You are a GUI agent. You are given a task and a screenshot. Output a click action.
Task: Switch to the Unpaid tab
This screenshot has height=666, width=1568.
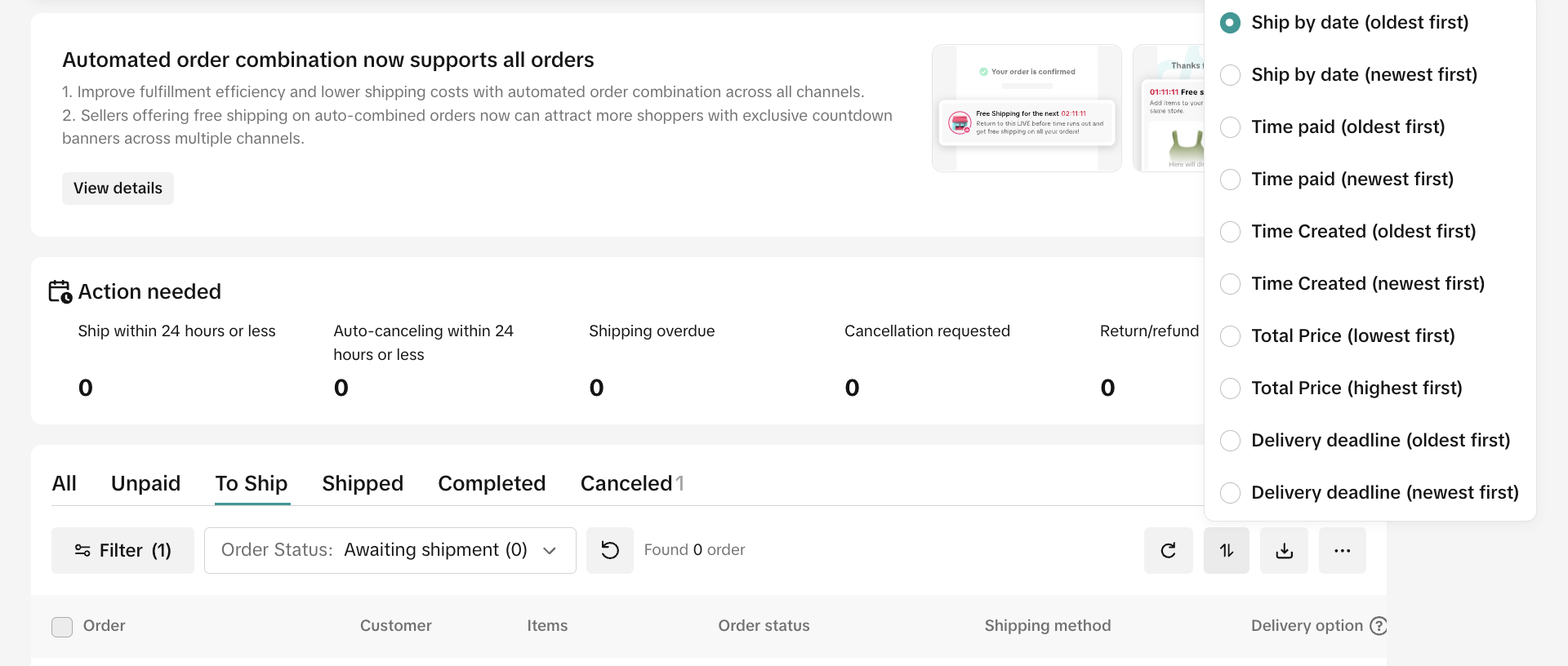pyautogui.click(x=145, y=483)
